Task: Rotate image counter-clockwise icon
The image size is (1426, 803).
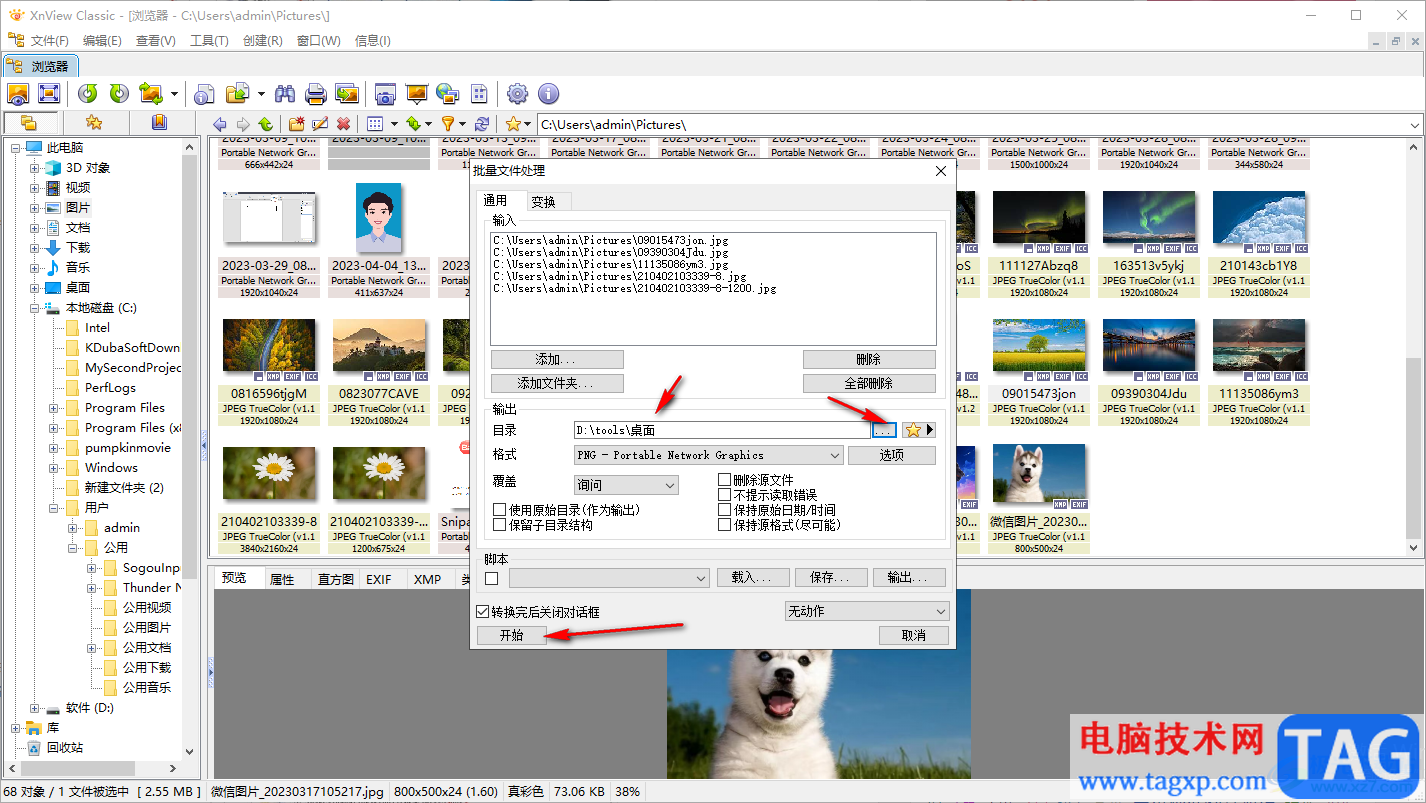Action: [x=88, y=94]
